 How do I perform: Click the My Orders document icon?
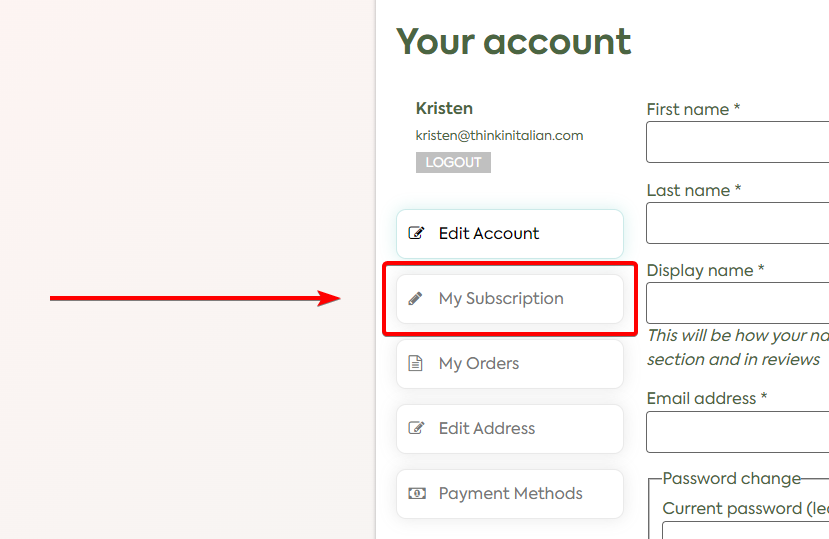(416, 363)
